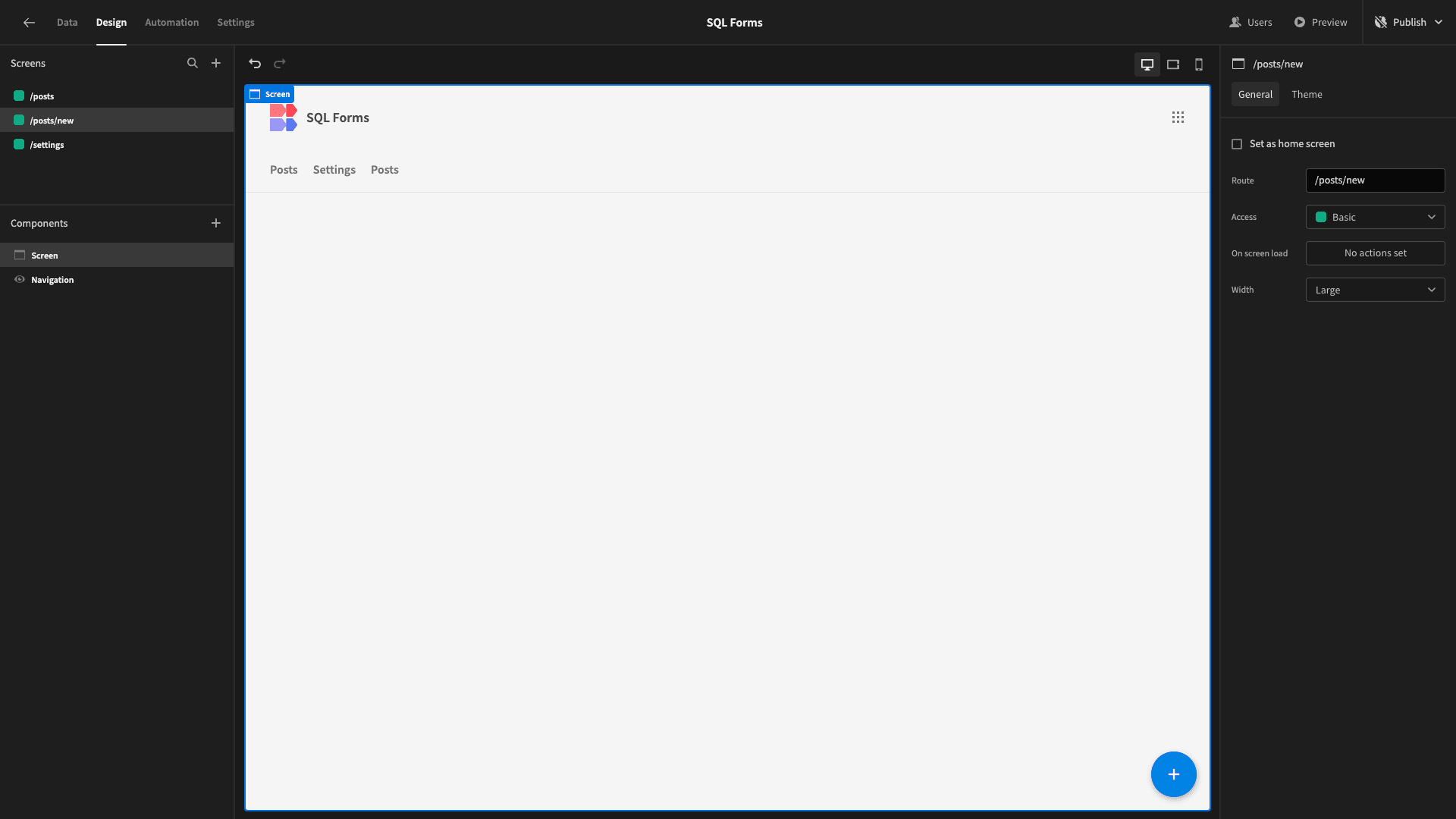
Task: Click the add new screen plus button
Action: tap(216, 63)
